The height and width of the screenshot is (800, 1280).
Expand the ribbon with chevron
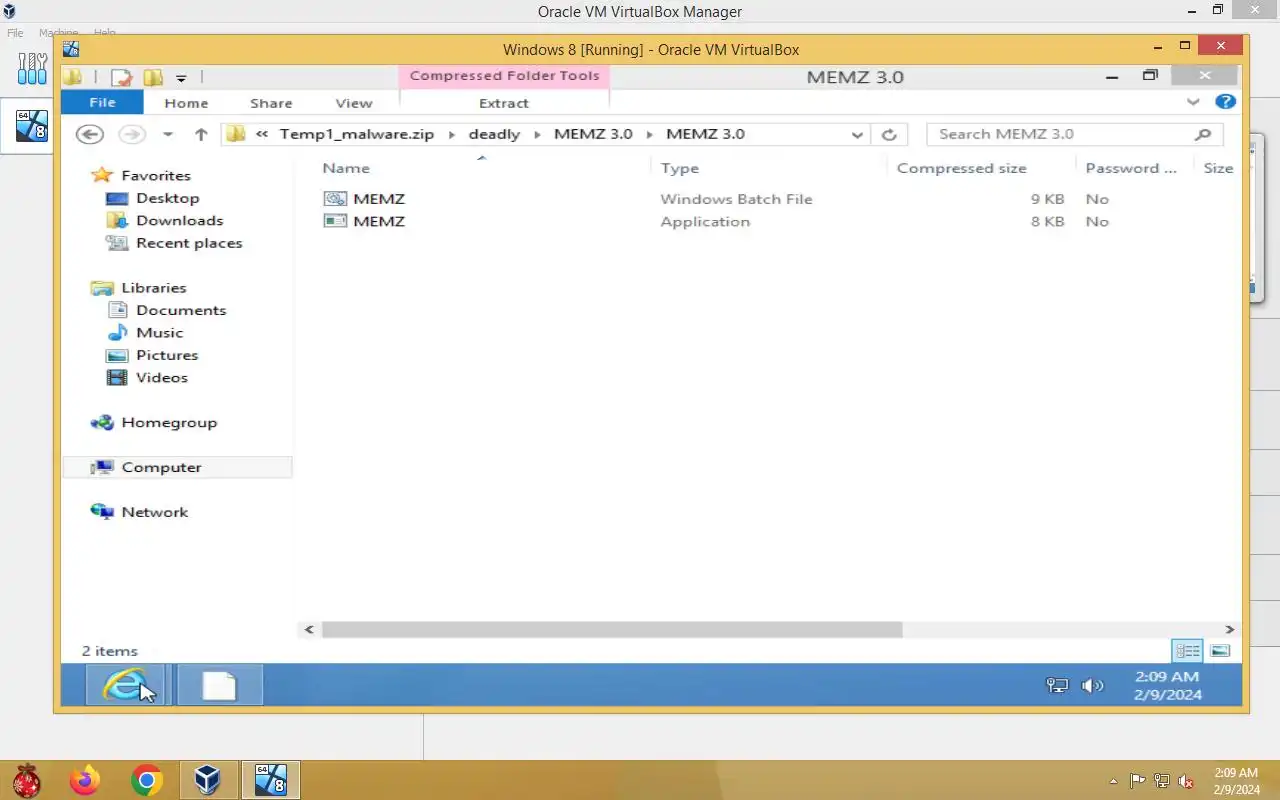click(1193, 102)
